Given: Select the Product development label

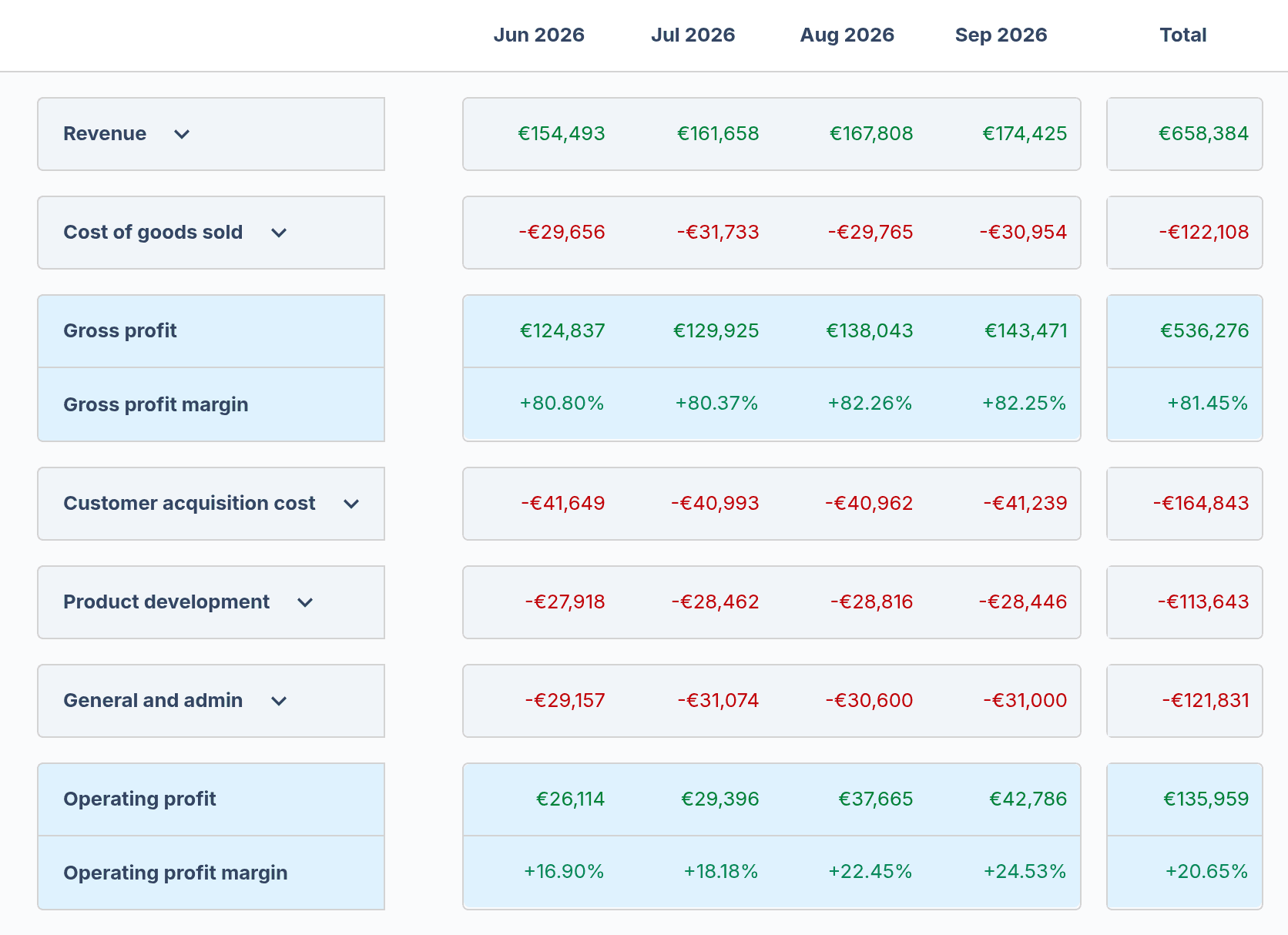Looking at the screenshot, I should [166, 602].
